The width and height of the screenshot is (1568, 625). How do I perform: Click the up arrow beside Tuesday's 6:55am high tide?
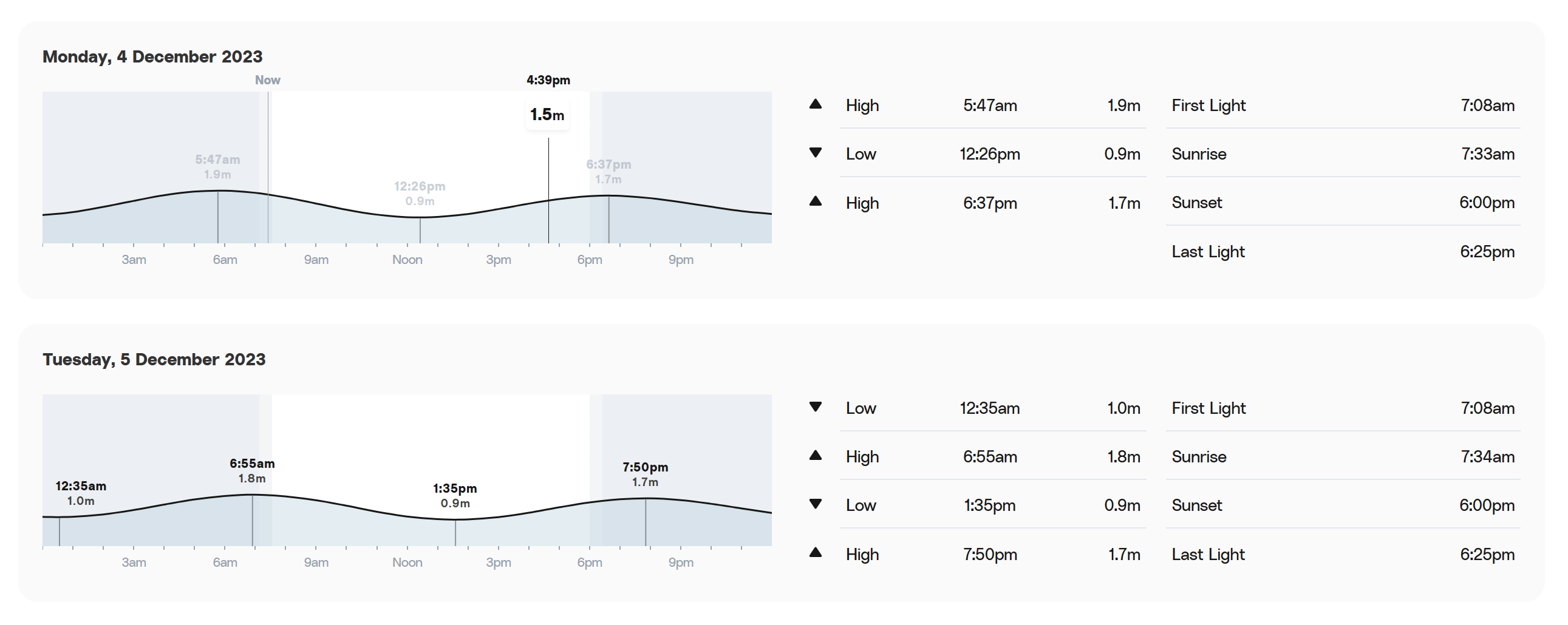[816, 455]
